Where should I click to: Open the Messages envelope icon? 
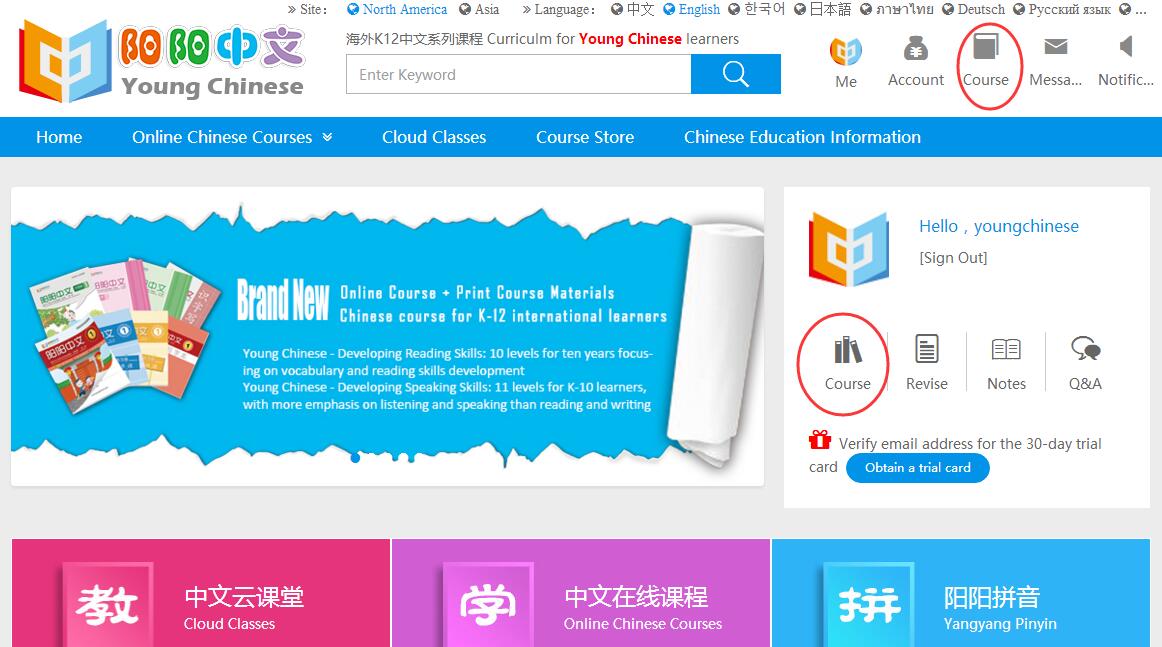tap(1055, 47)
